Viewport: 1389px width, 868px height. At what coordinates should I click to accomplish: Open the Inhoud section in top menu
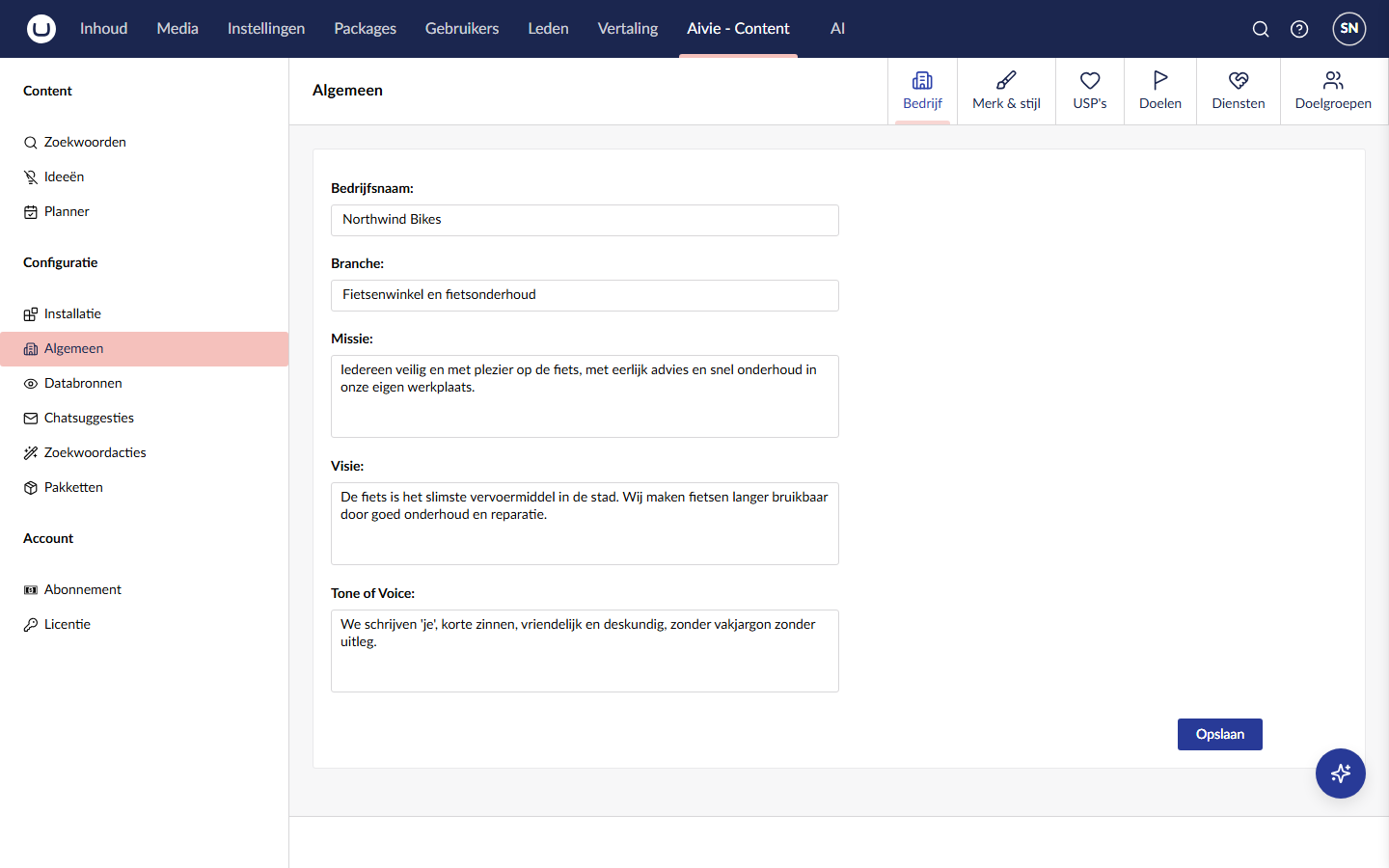[103, 29]
